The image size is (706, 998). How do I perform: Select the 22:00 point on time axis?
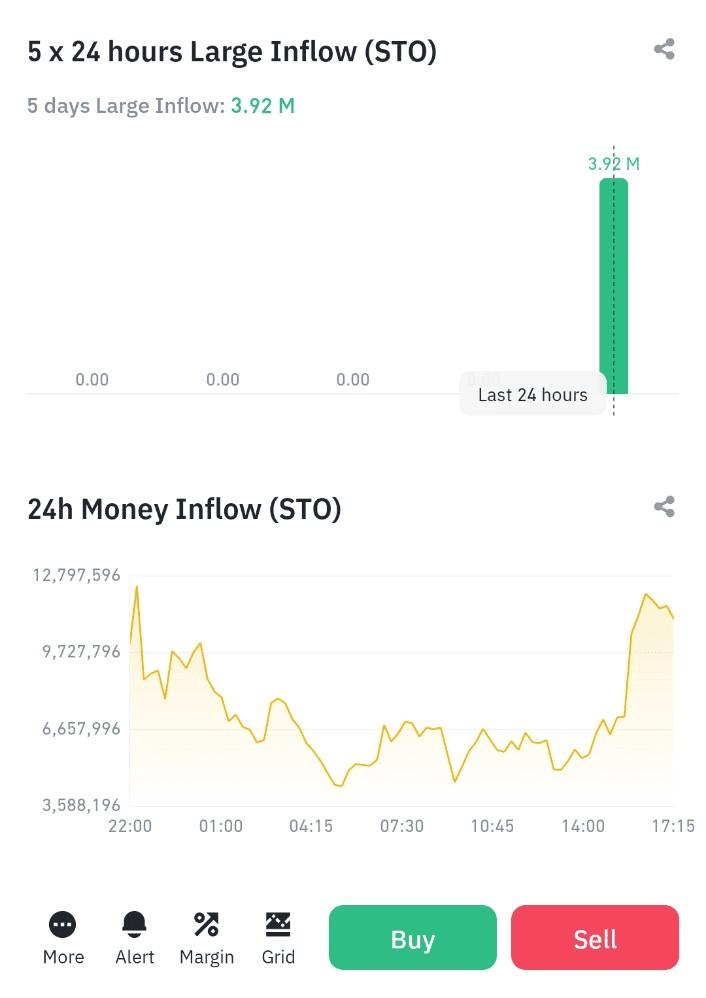coord(130,826)
